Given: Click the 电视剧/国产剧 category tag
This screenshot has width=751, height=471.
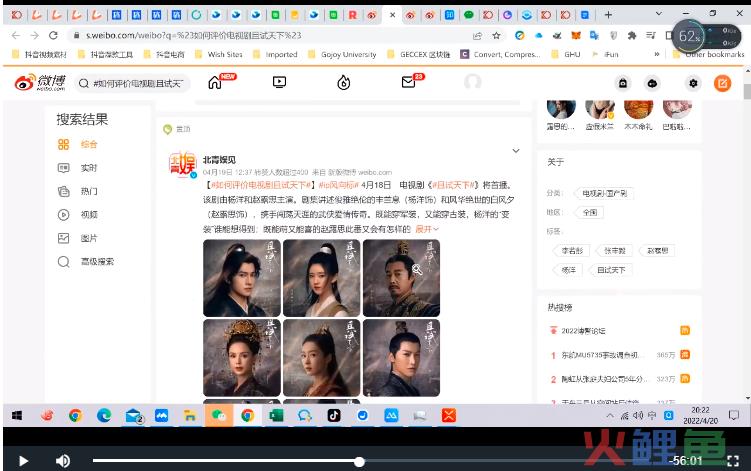Looking at the screenshot, I should pos(604,194).
